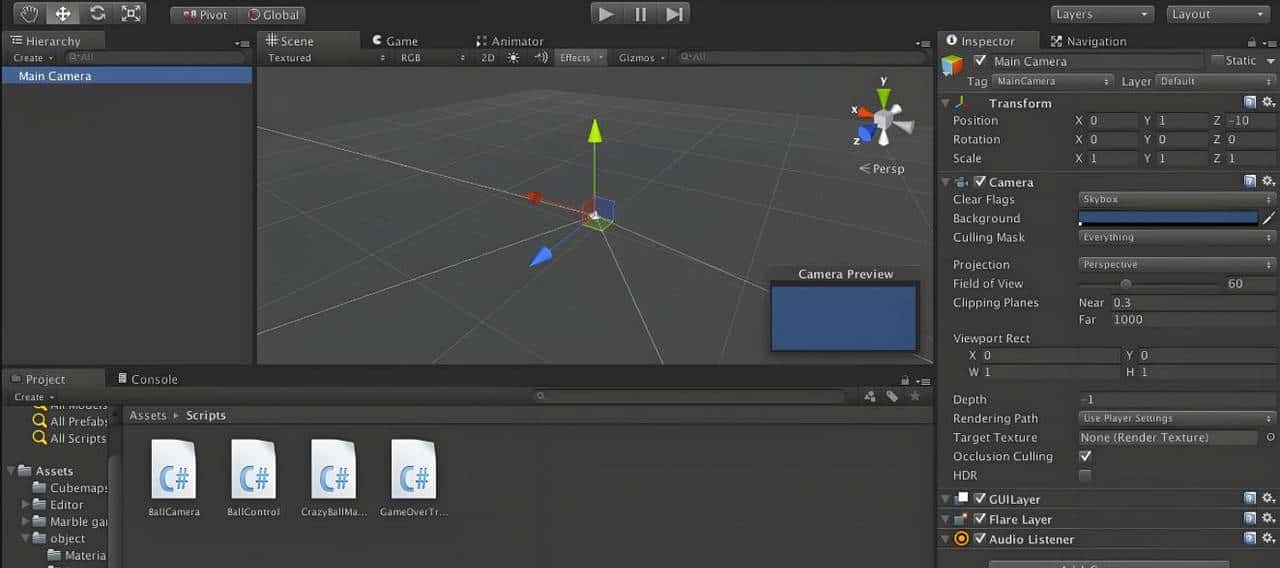Image resolution: width=1280 pixels, height=568 pixels.
Task: Select Main Camera in Hierarchy
Action: tap(127, 76)
